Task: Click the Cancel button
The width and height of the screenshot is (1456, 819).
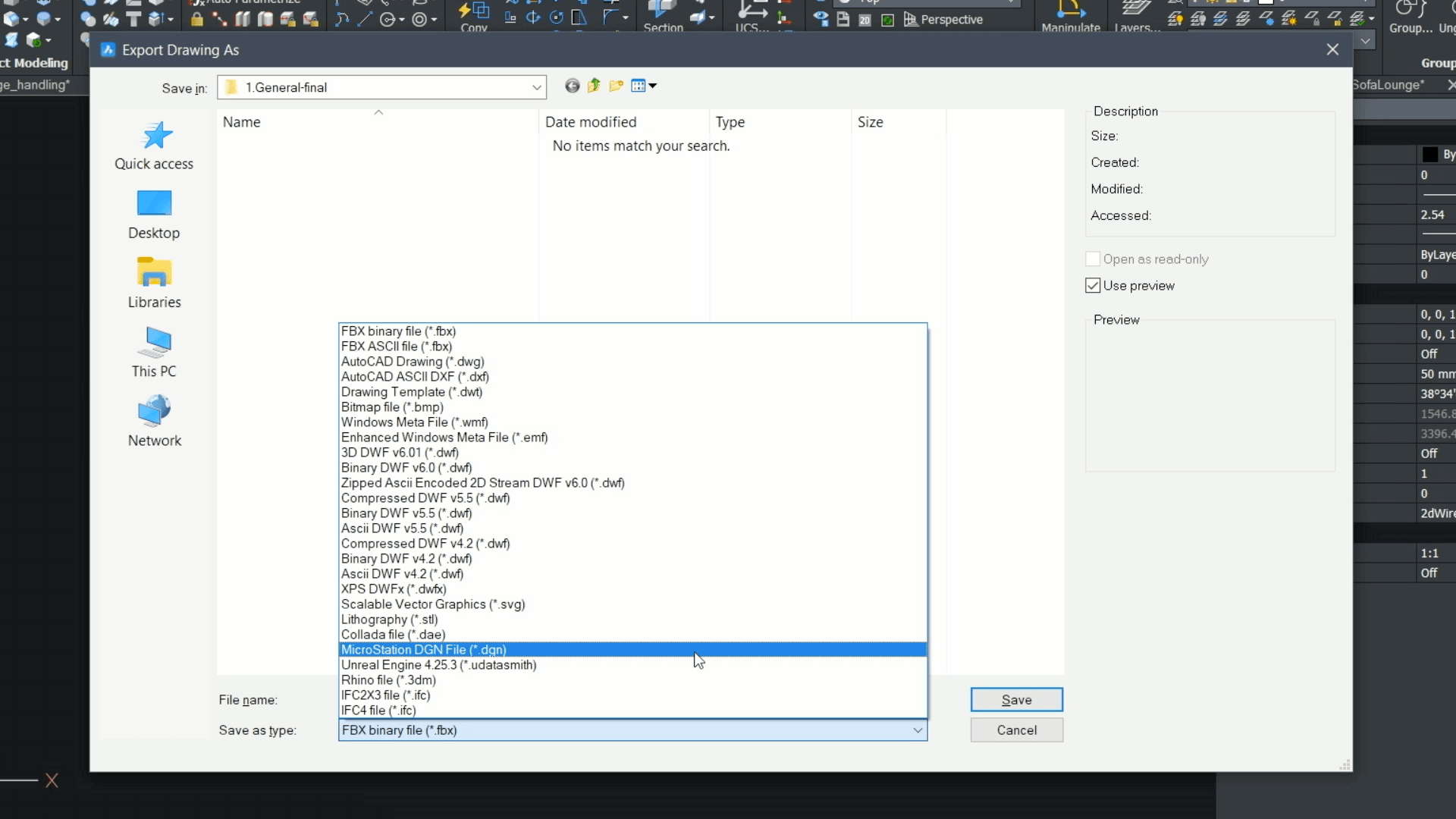Action: pyautogui.click(x=1016, y=730)
